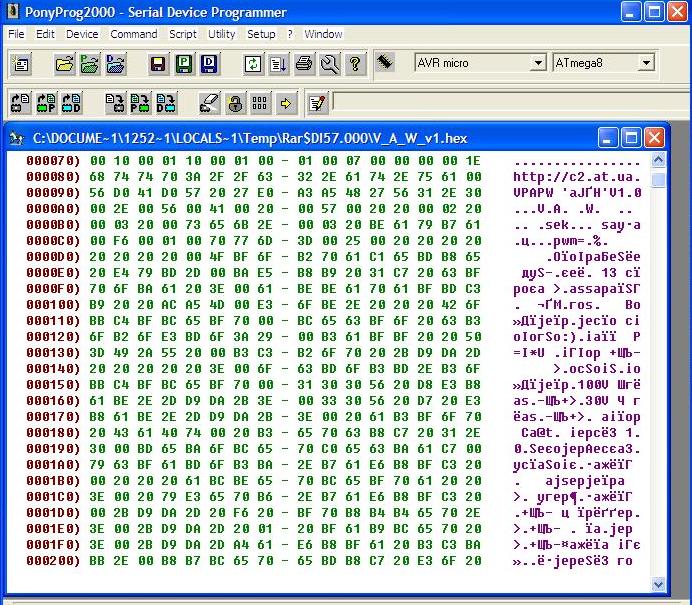Screen dimensions: 692x605
Task: Open the Edit menu
Action: click(45, 34)
